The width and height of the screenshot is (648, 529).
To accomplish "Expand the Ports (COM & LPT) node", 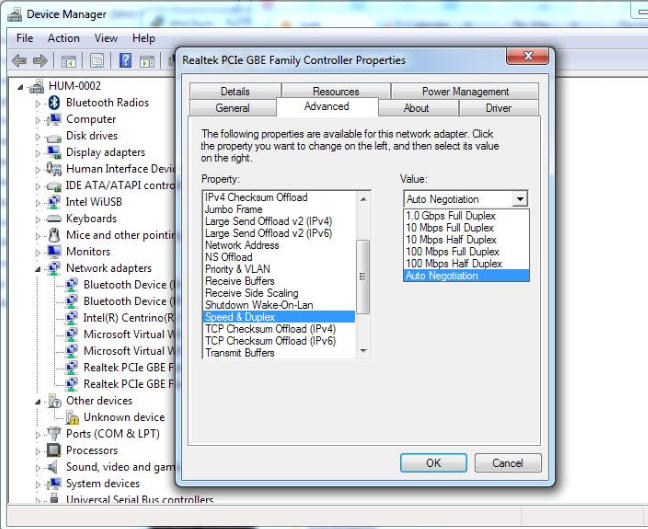I will (38, 434).
